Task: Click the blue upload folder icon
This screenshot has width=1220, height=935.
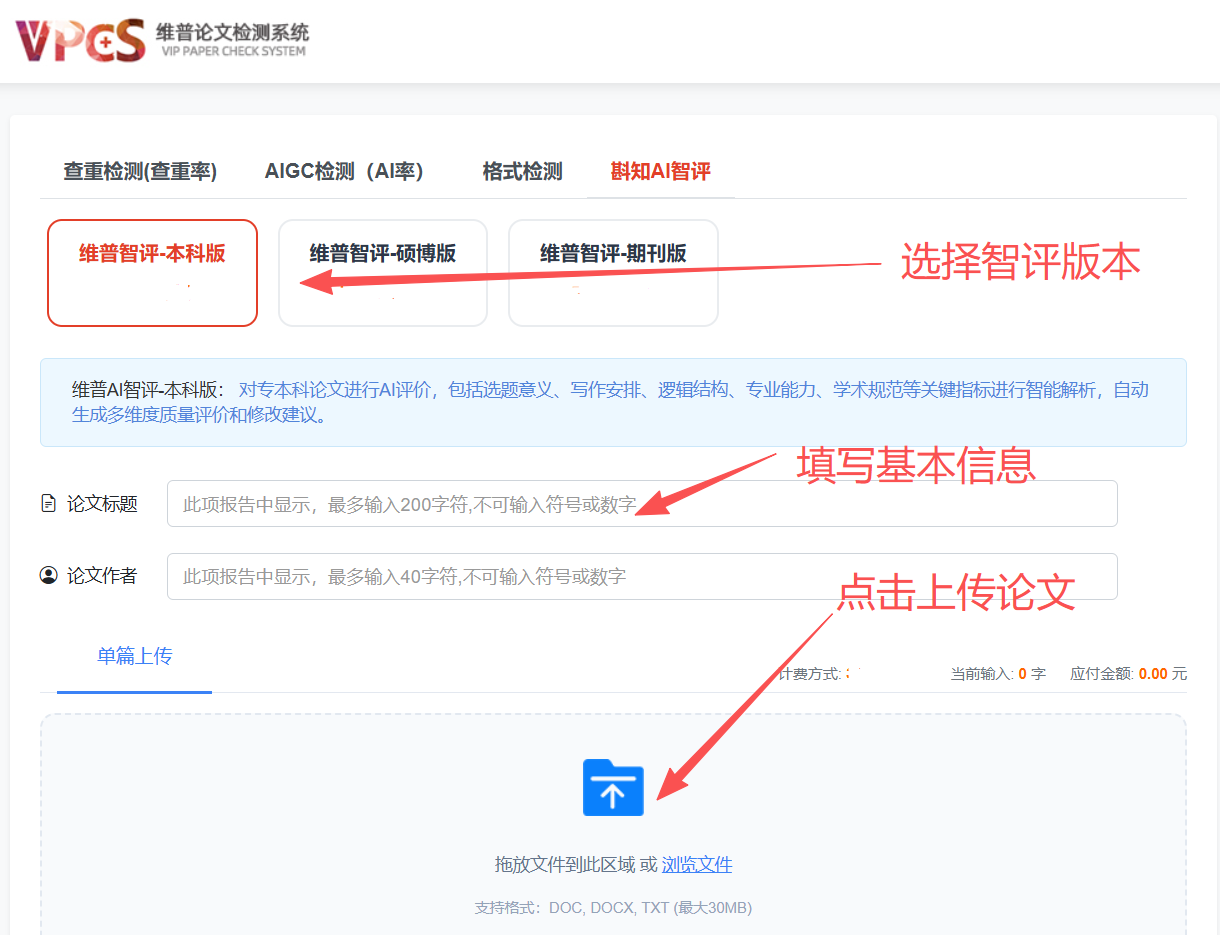Action: click(613, 788)
